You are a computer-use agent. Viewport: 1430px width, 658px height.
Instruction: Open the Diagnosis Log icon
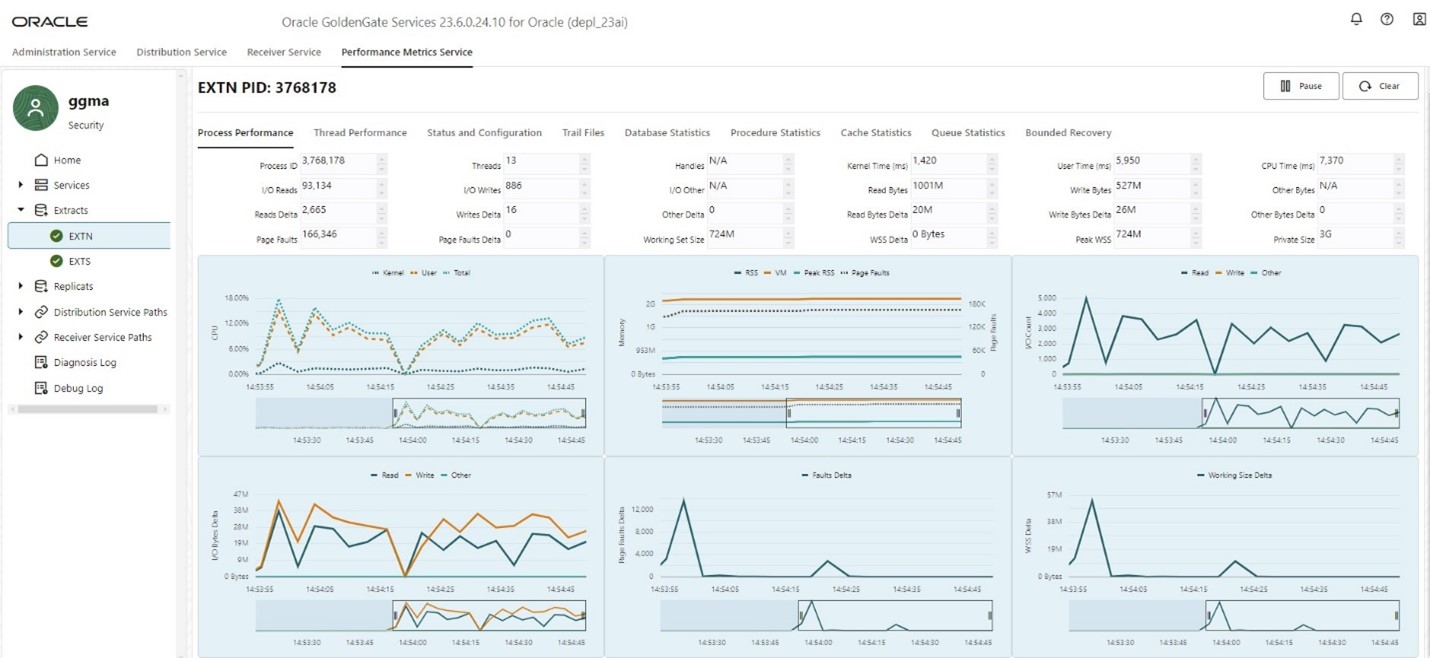41,363
